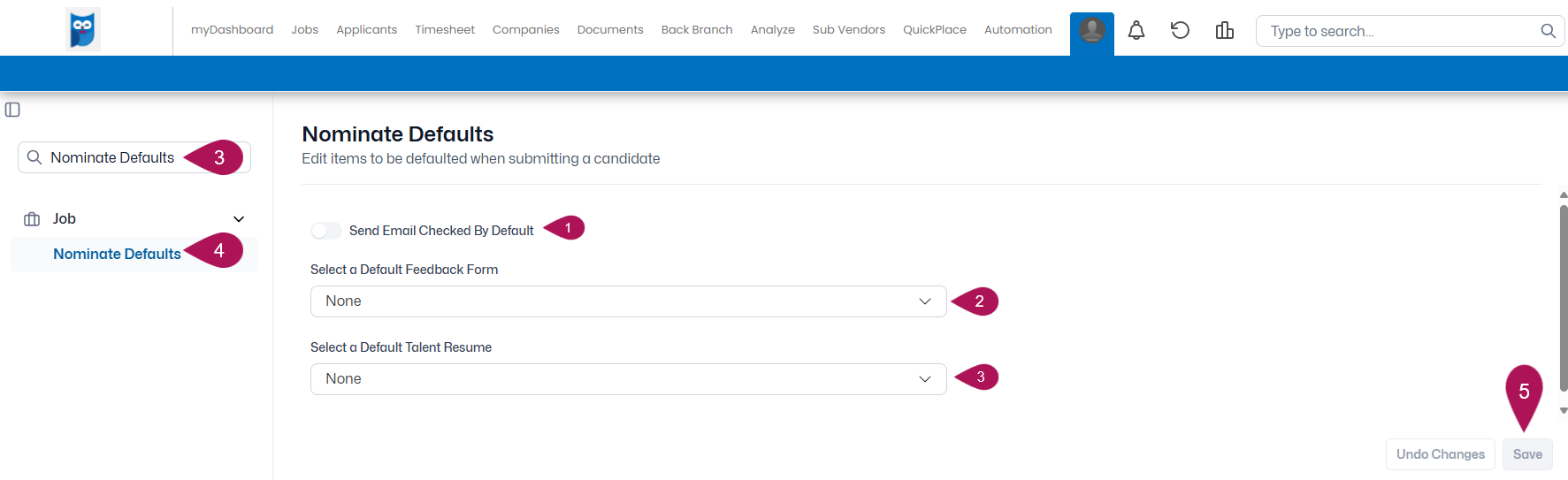Open the Back Branch menu
Screen dimensions: 1568x480
point(697,29)
